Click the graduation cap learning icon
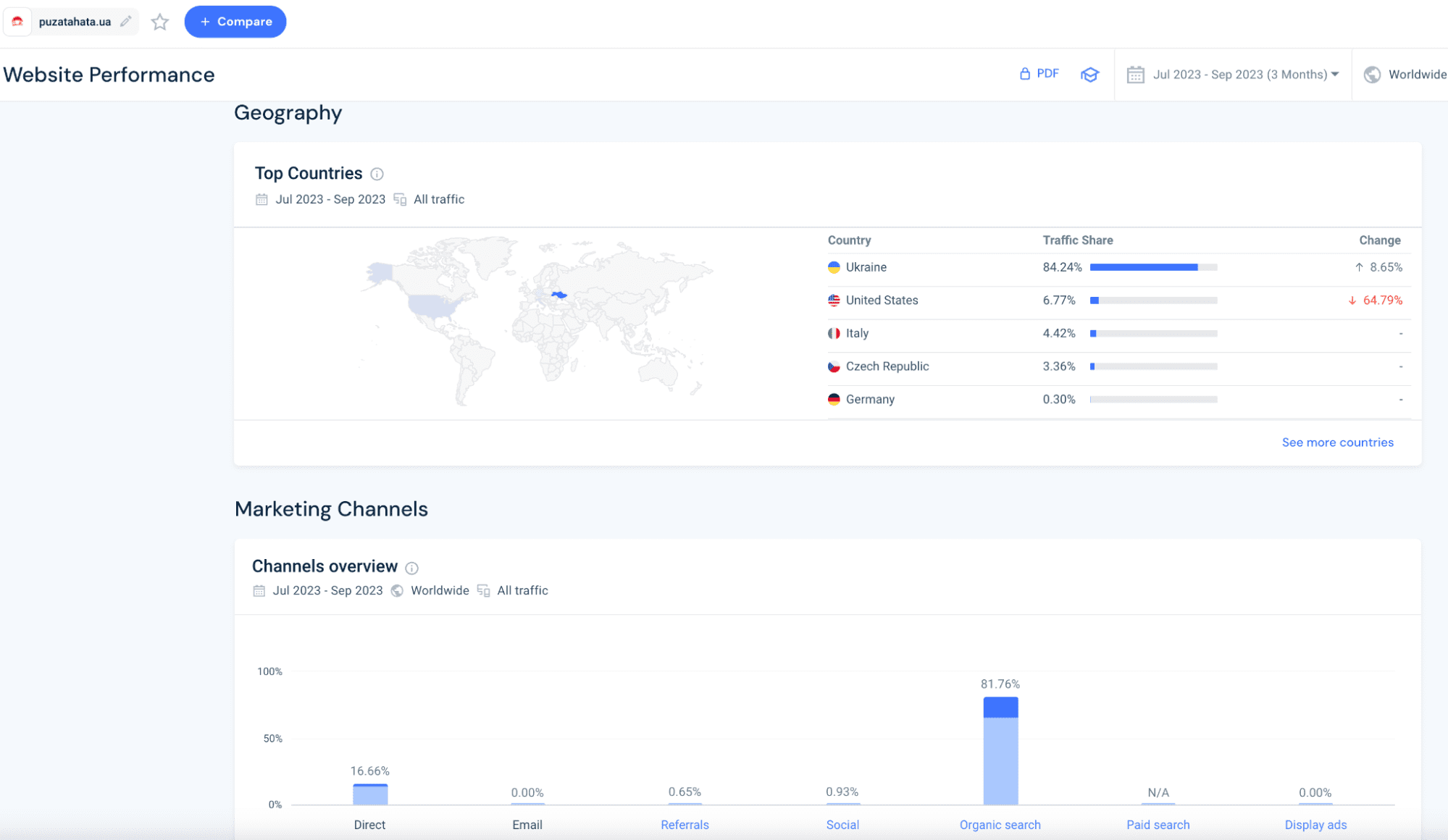The width and height of the screenshot is (1448, 840). click(1089, 75)
